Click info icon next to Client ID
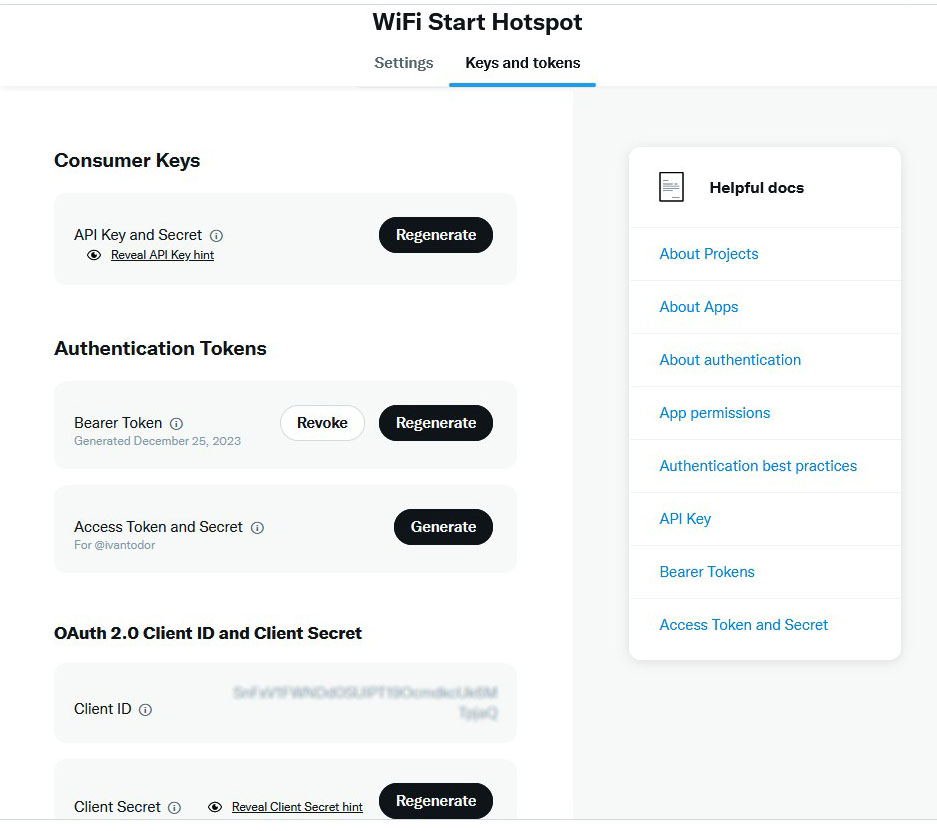937x831 pixels. click(145, 710)
